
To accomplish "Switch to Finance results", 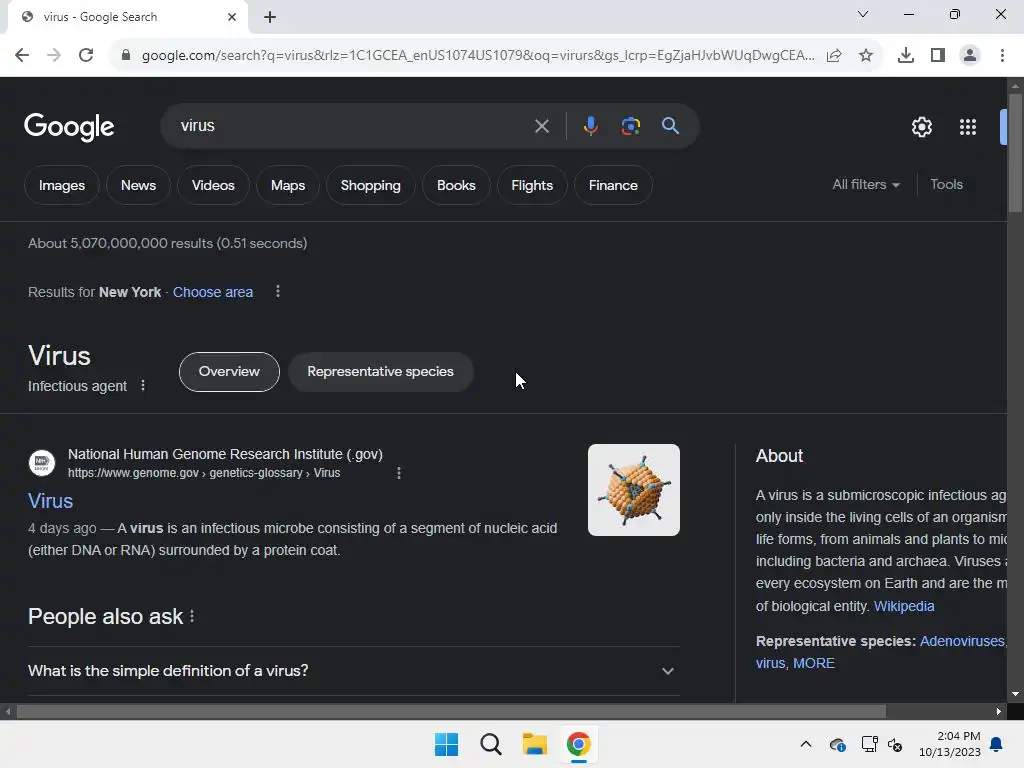I will coord(613,185).
